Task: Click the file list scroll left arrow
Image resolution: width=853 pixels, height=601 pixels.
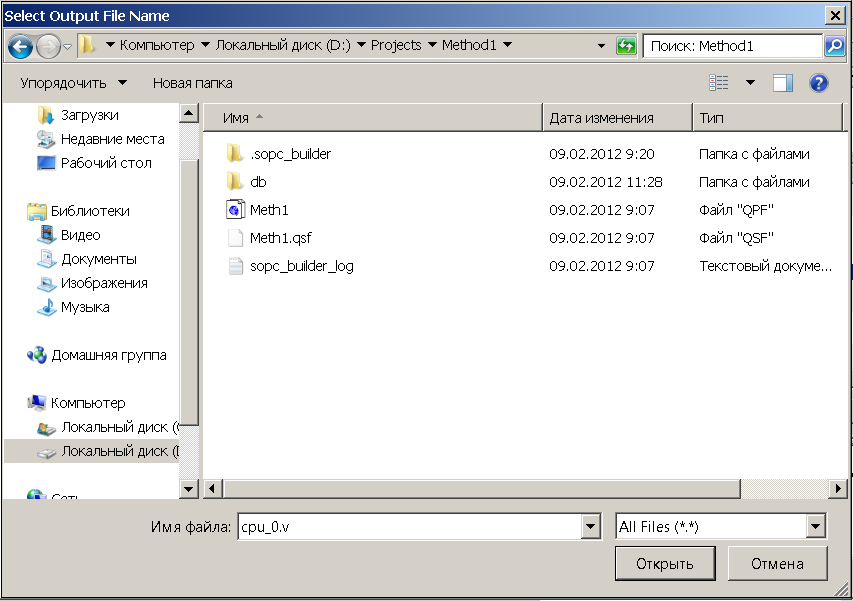Action: [x=212, y=489]
